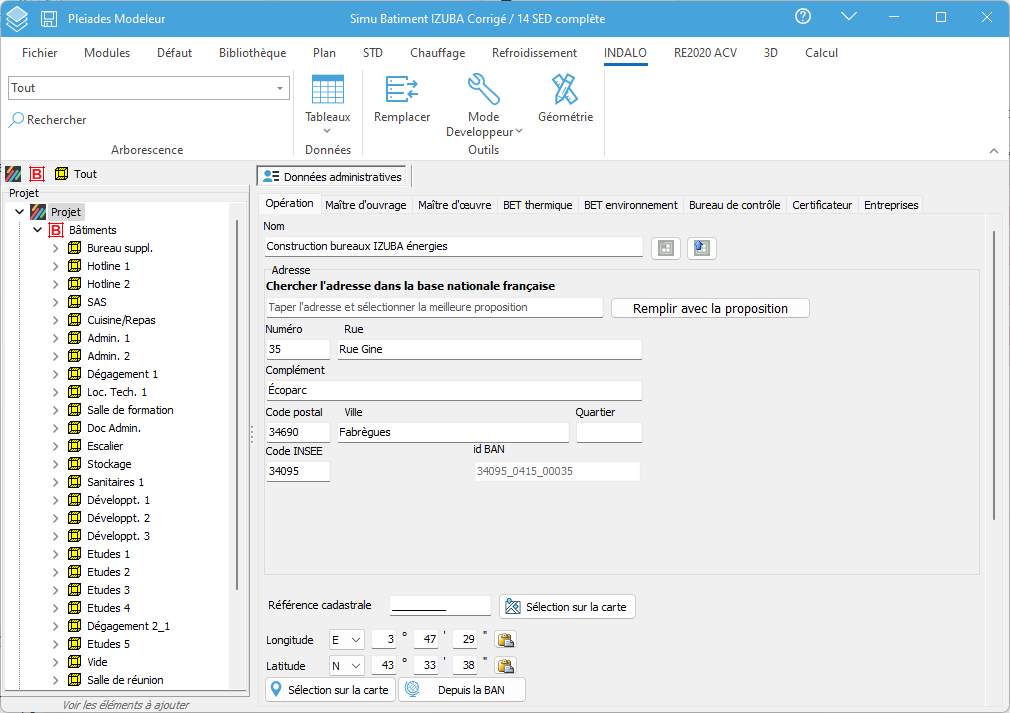Click Remplir avec la proposition button

tap(710, 309)
